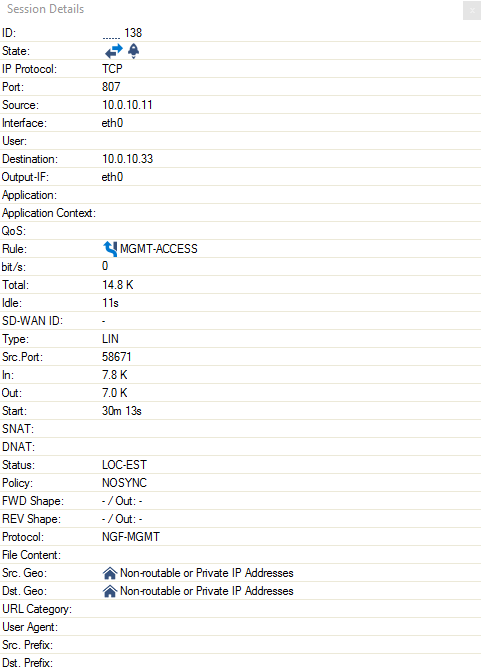Close the Session Details panel

point(472,11)
